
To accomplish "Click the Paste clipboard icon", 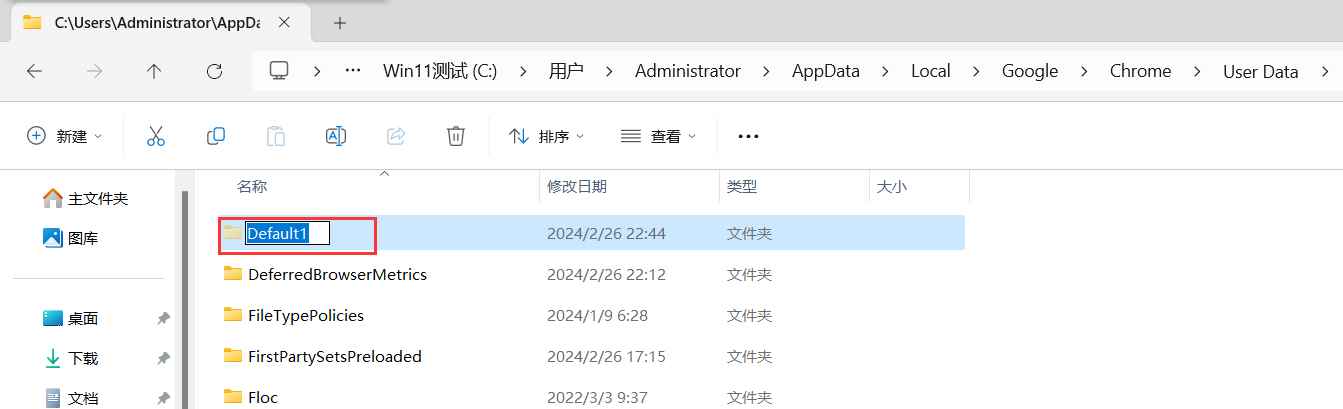I will tap(276, 136).
